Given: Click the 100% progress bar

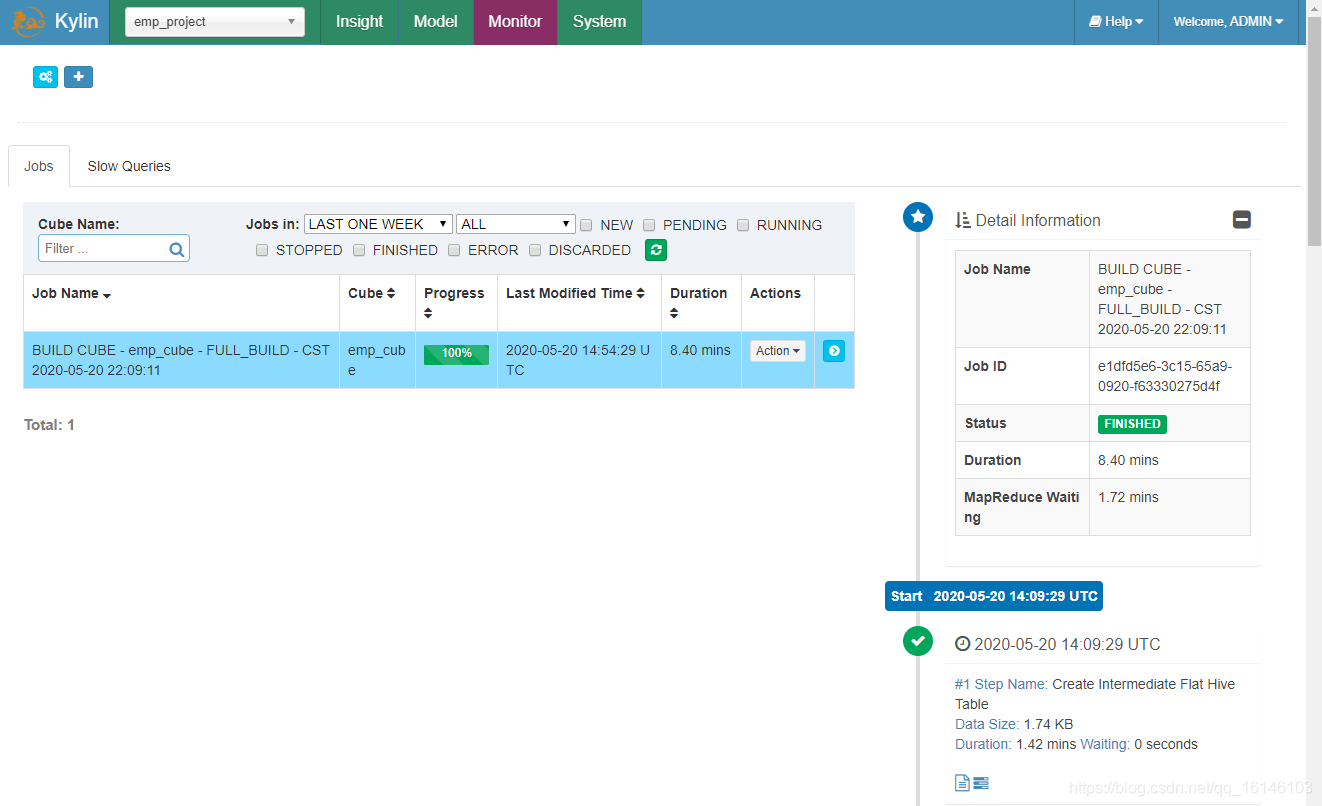Looking at the screenshot, I should click(456, 353).
